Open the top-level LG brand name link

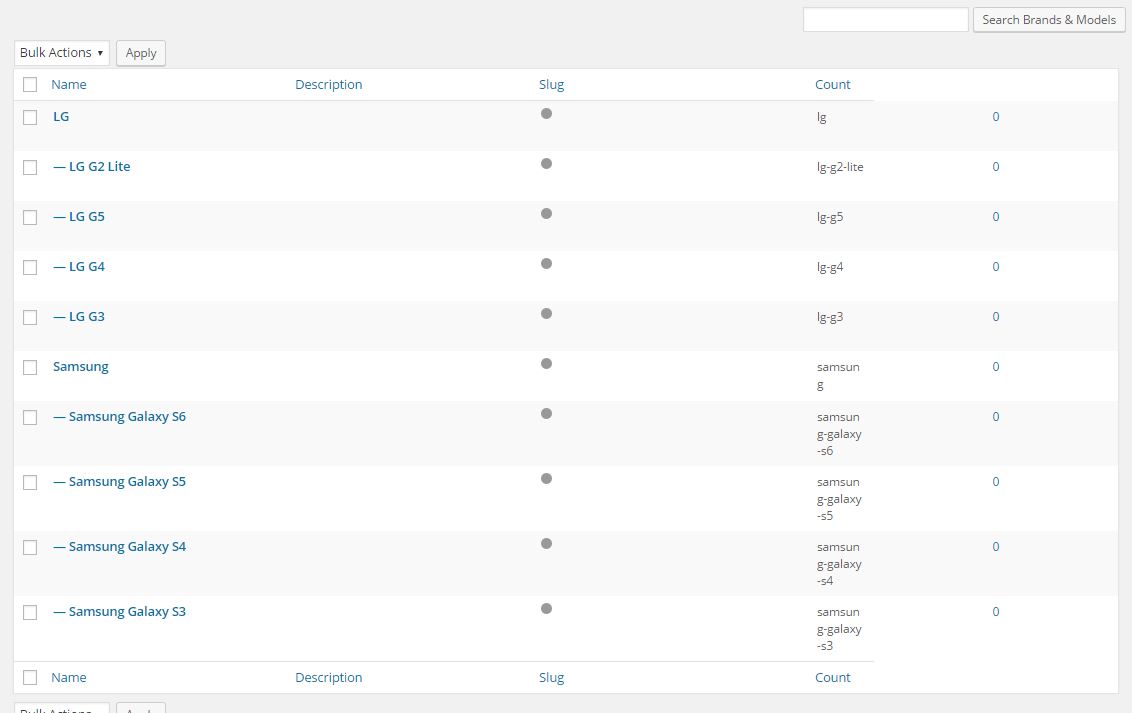[61, 116]
